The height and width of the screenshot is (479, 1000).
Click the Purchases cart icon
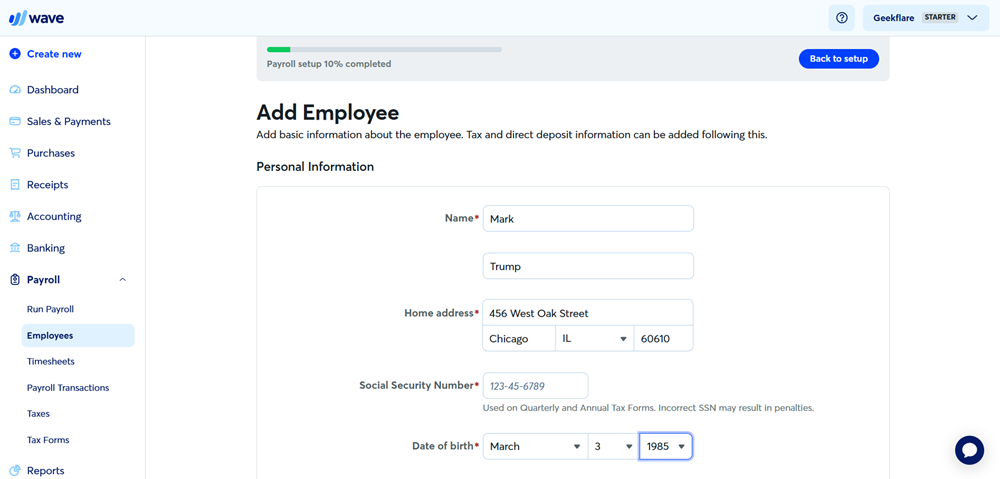pyautogui.click(x=15, y=153)
